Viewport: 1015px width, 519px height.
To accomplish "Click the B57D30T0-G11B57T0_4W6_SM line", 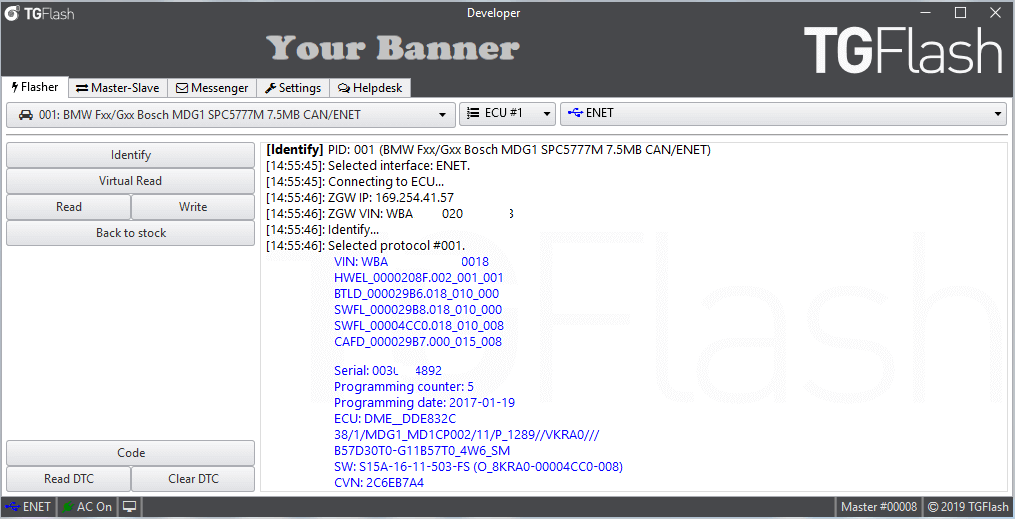I will point(422,450).
